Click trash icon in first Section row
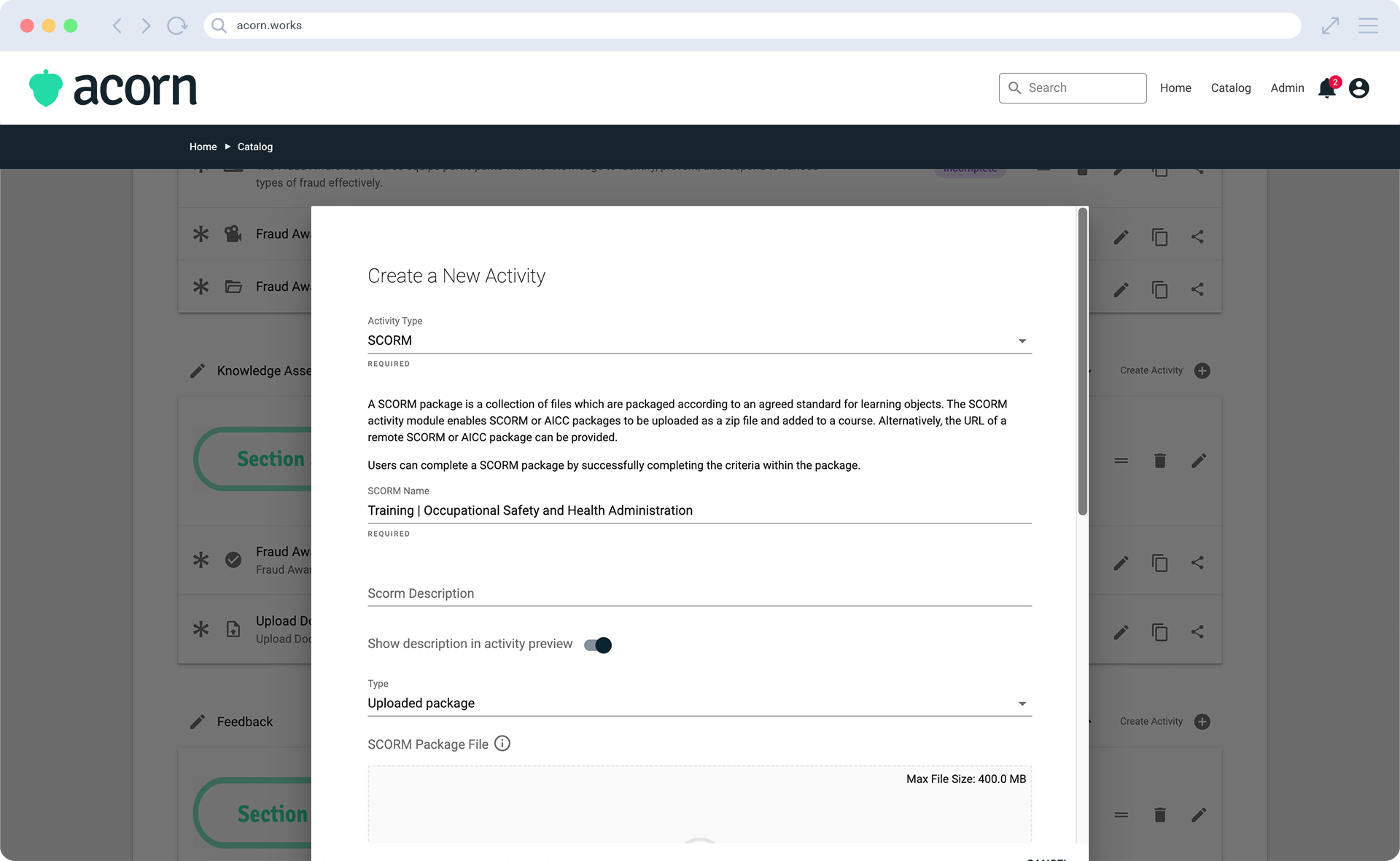Image resolution: width=1400 pixels, height=861 pixels. (1159, 461)
